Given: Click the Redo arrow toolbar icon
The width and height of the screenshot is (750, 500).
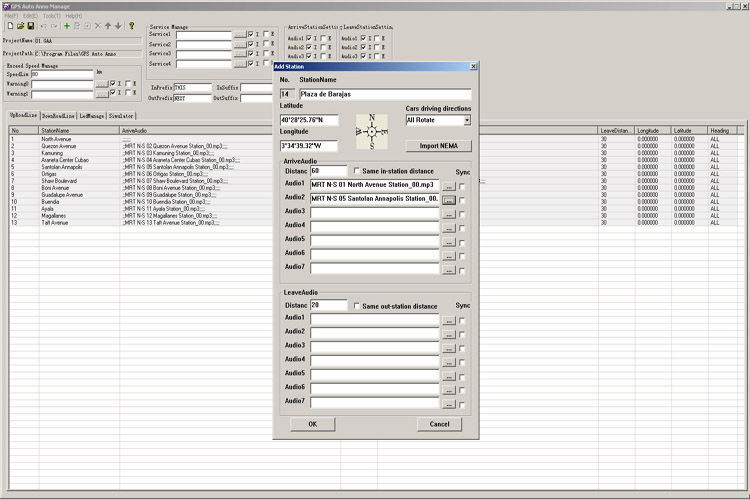Looking at the screenshot, I should coord(54,26).
